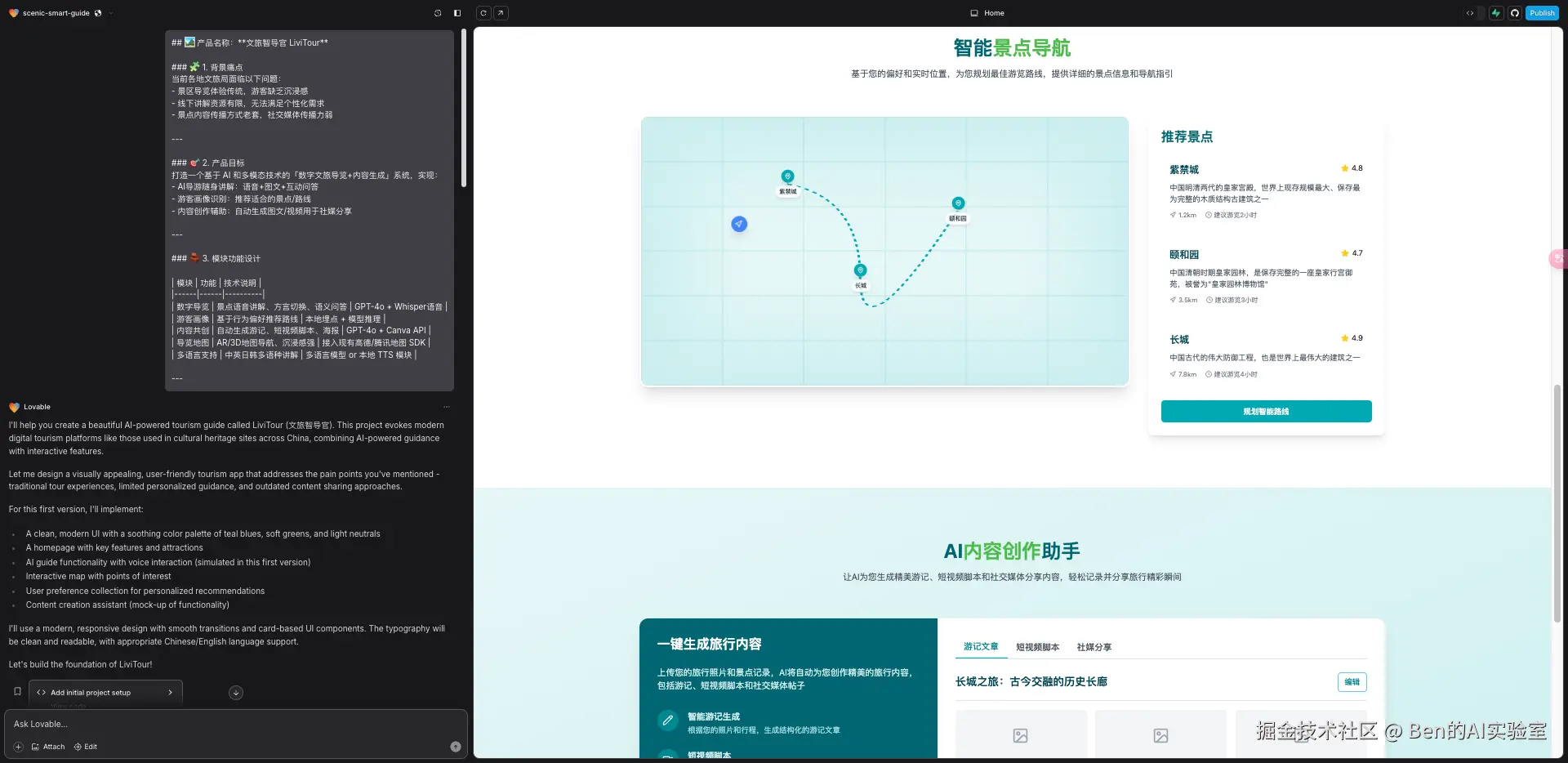
Task: Select the 长城 attraction title
Action: point(1179,340)
